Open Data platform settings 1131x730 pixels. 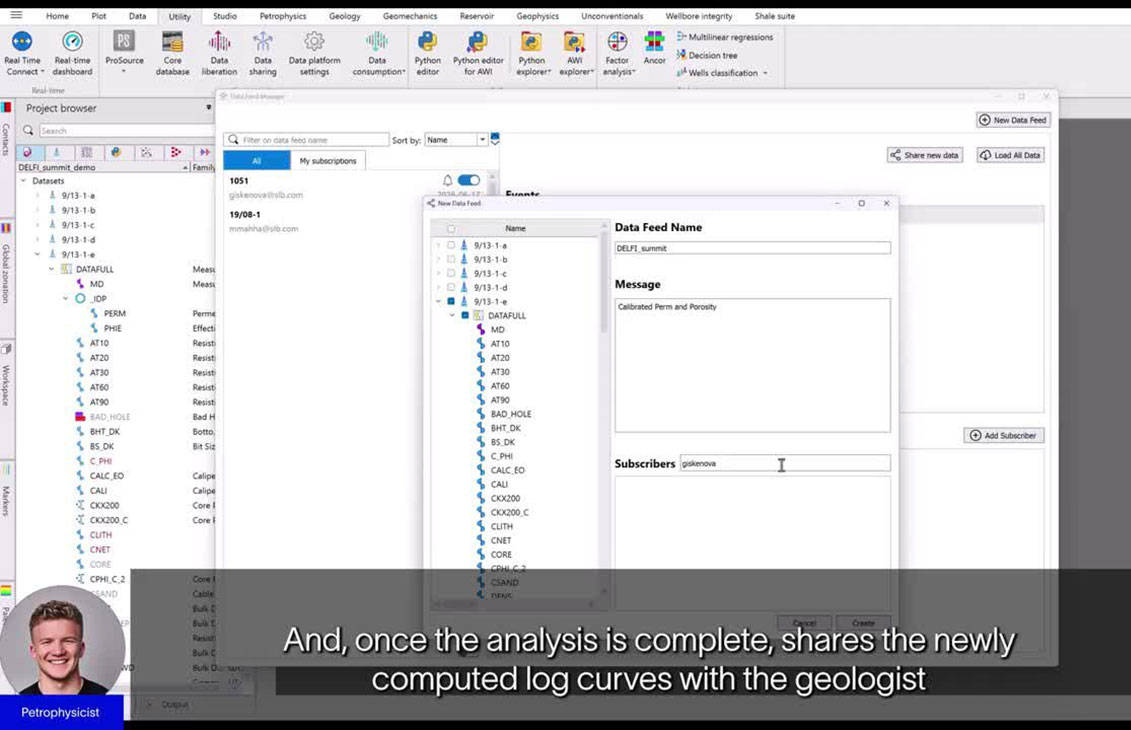coord(314,53)
